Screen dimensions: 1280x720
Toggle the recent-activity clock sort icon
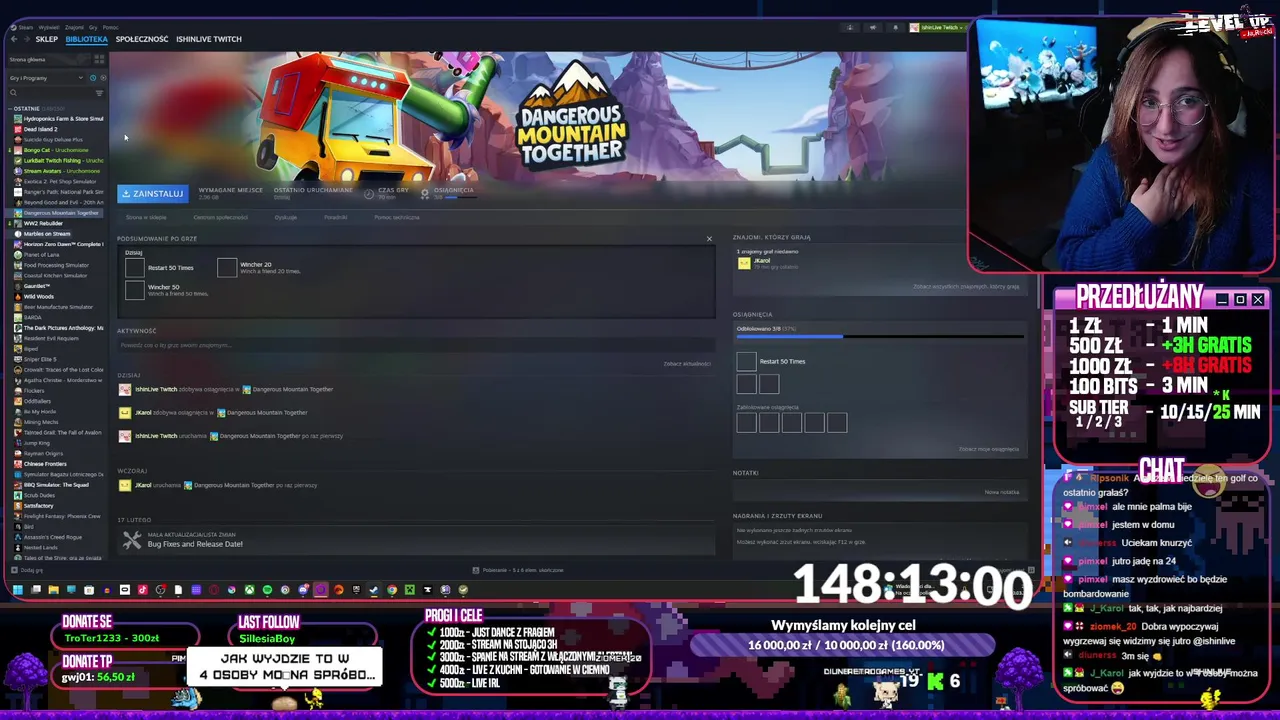coord(93,78)
